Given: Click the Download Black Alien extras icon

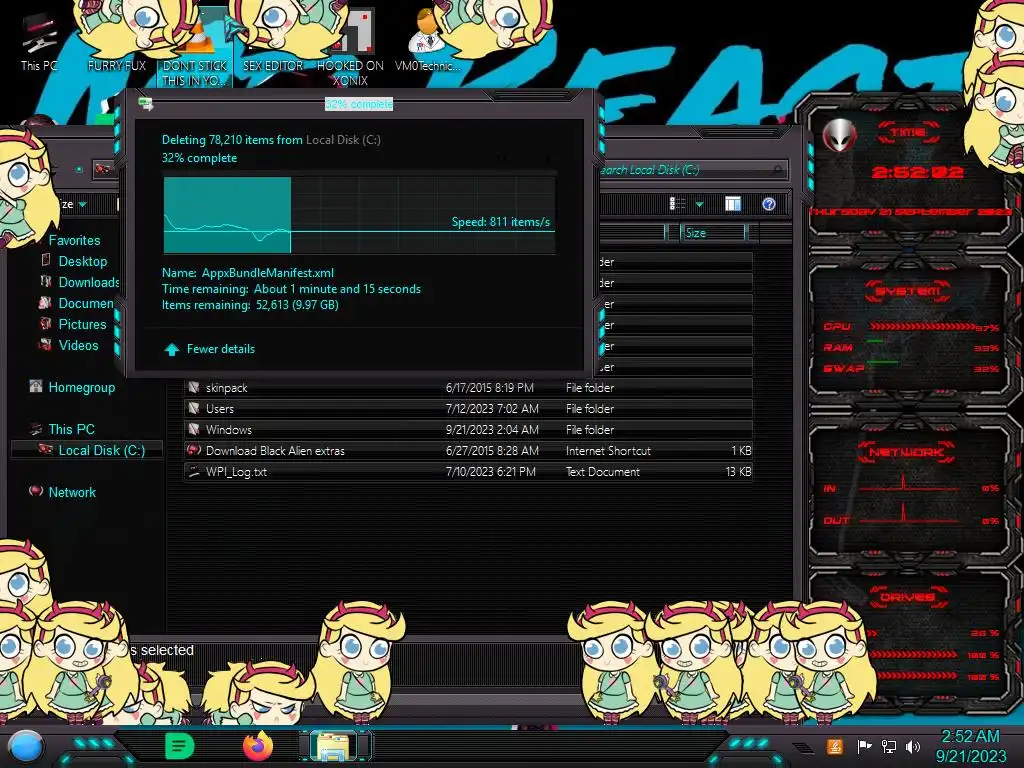Looking at the screenshot, I should (x=194, y=450).
